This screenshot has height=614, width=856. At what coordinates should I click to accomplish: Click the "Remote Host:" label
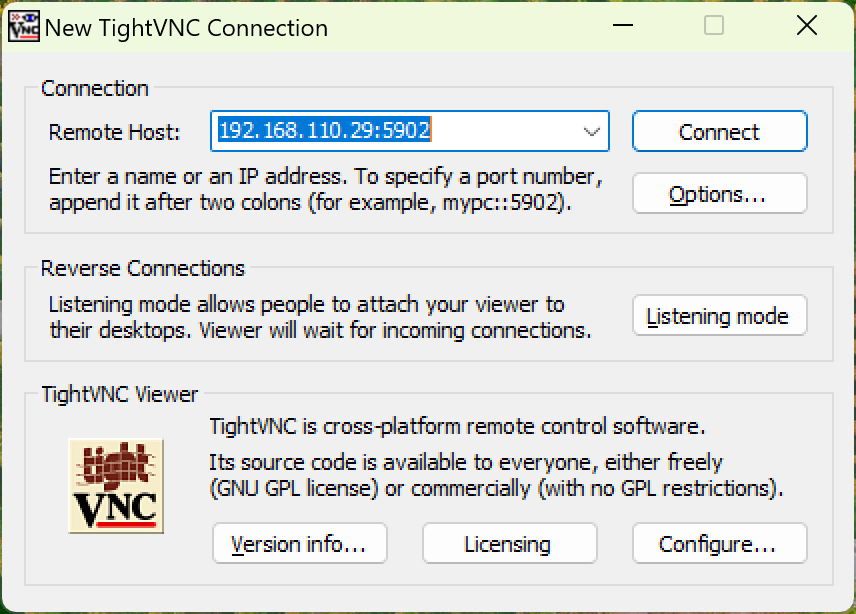114,132
